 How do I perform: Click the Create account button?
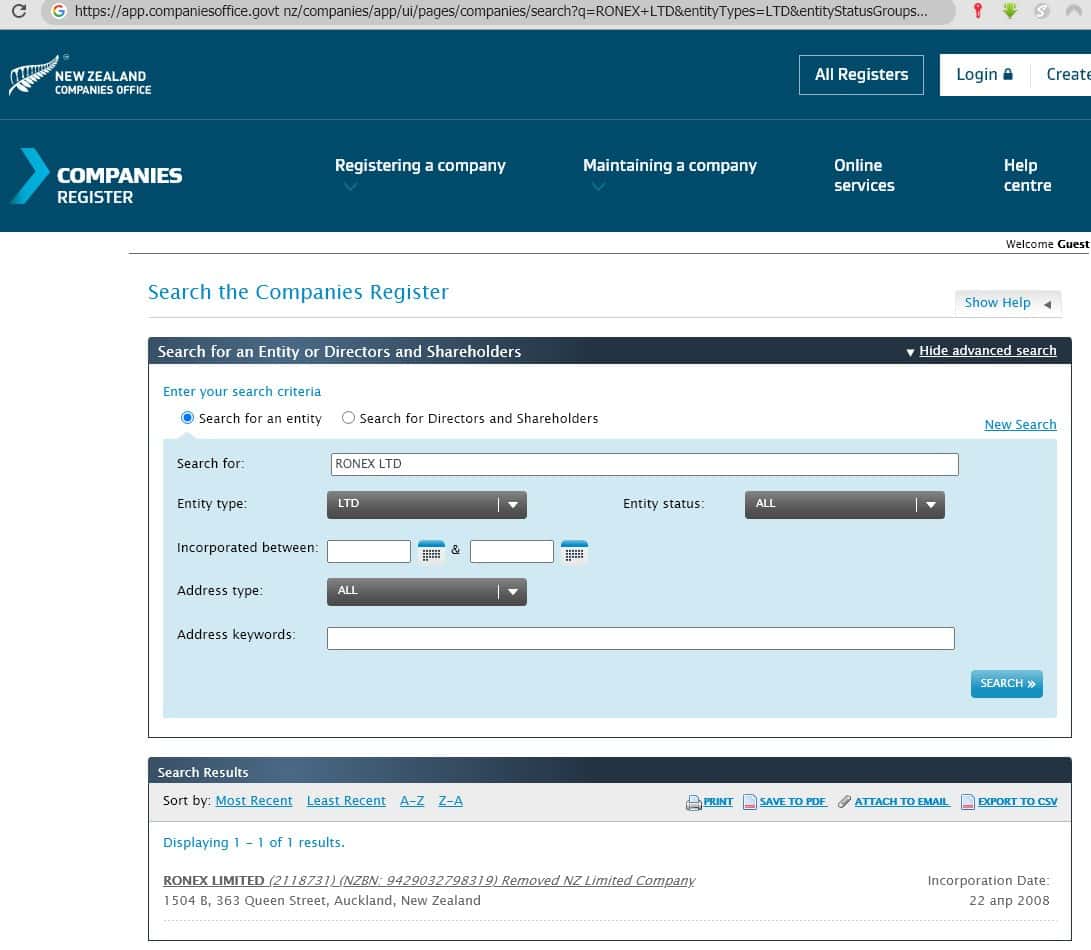1063,74
